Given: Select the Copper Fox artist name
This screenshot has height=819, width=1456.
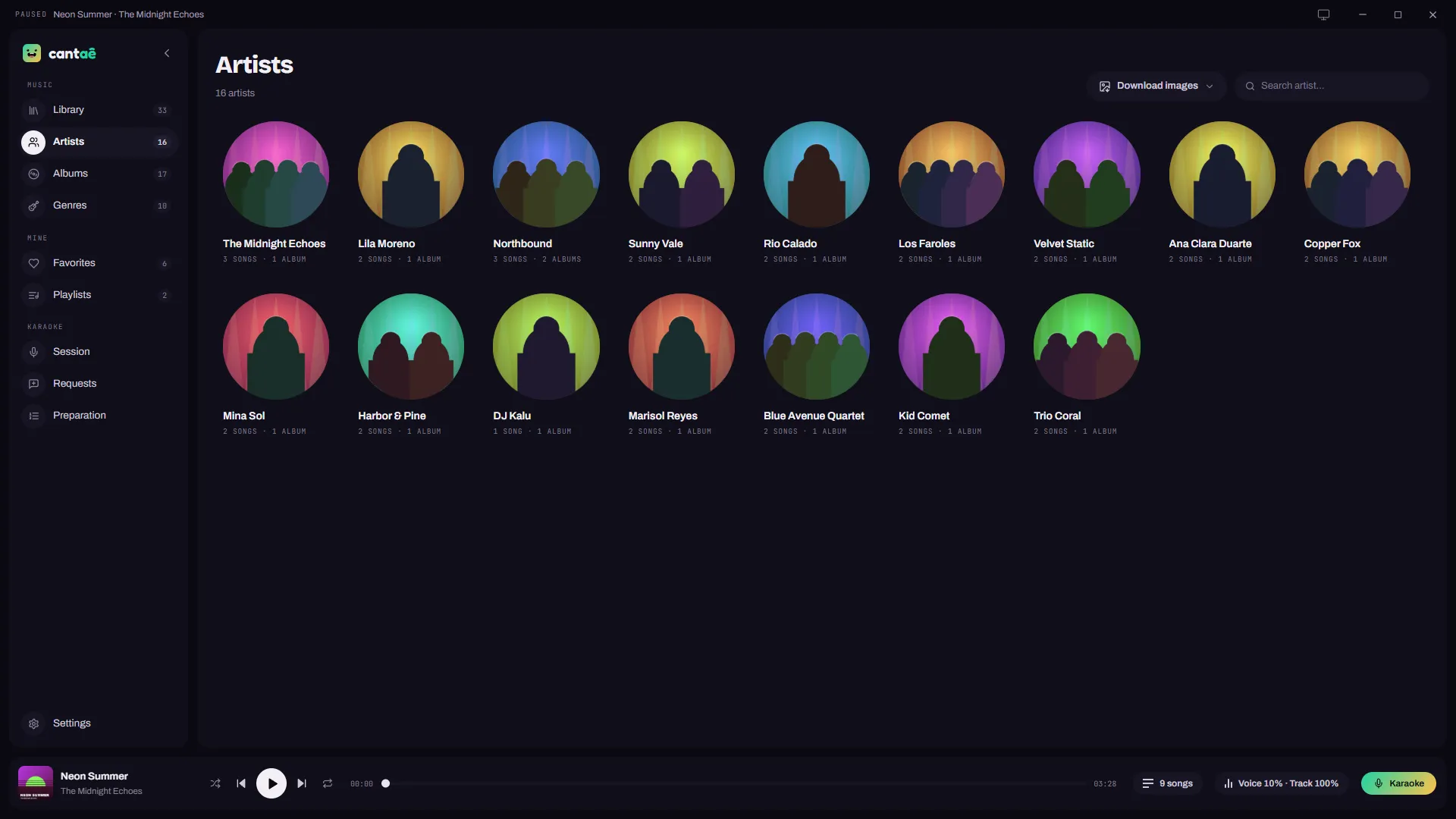Looking at the screenshot, I should tap(1332, 243).
